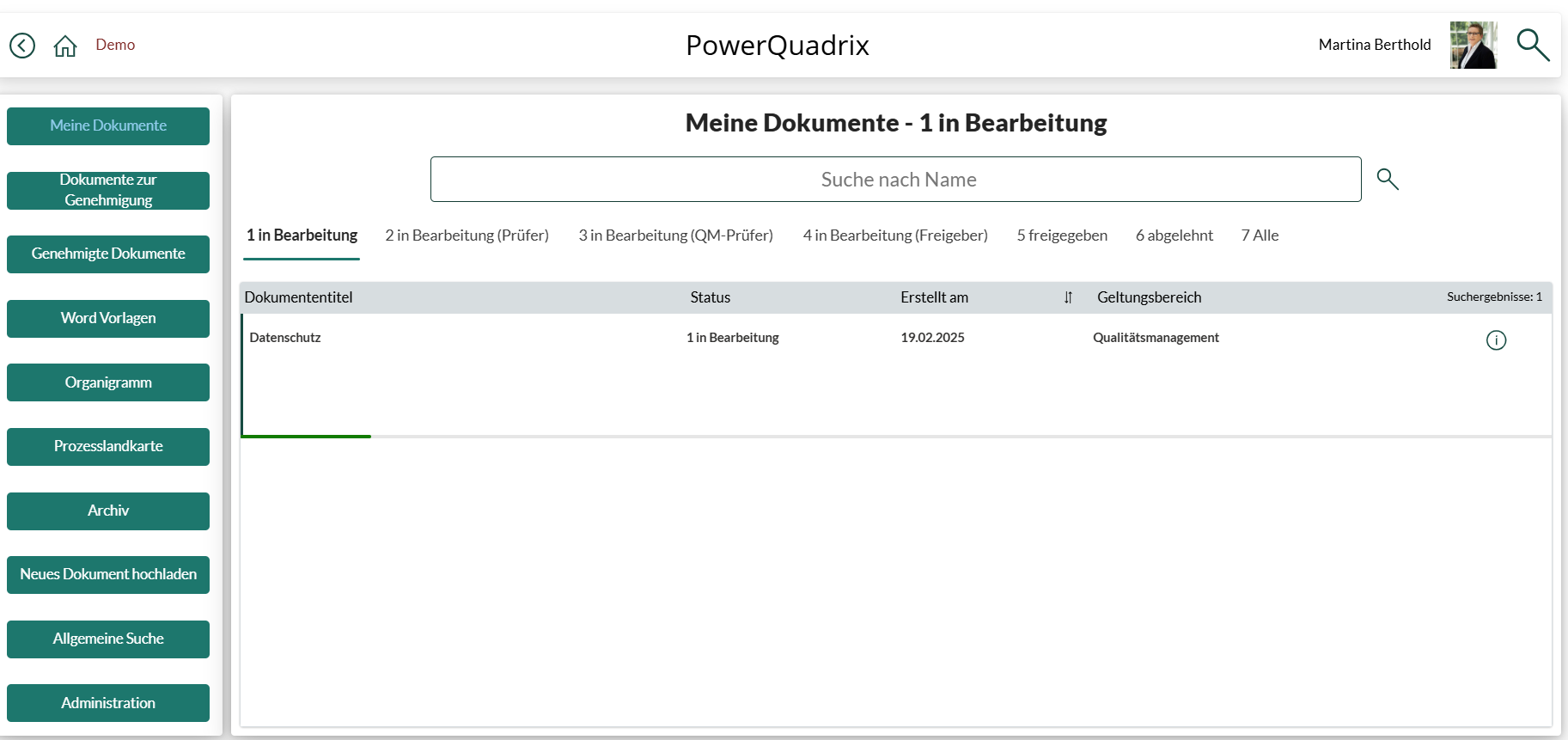Image resolution: width=1568 pixels, height=740 pixels.
Task: Open the Archiv section
Action: pos(108,511)
